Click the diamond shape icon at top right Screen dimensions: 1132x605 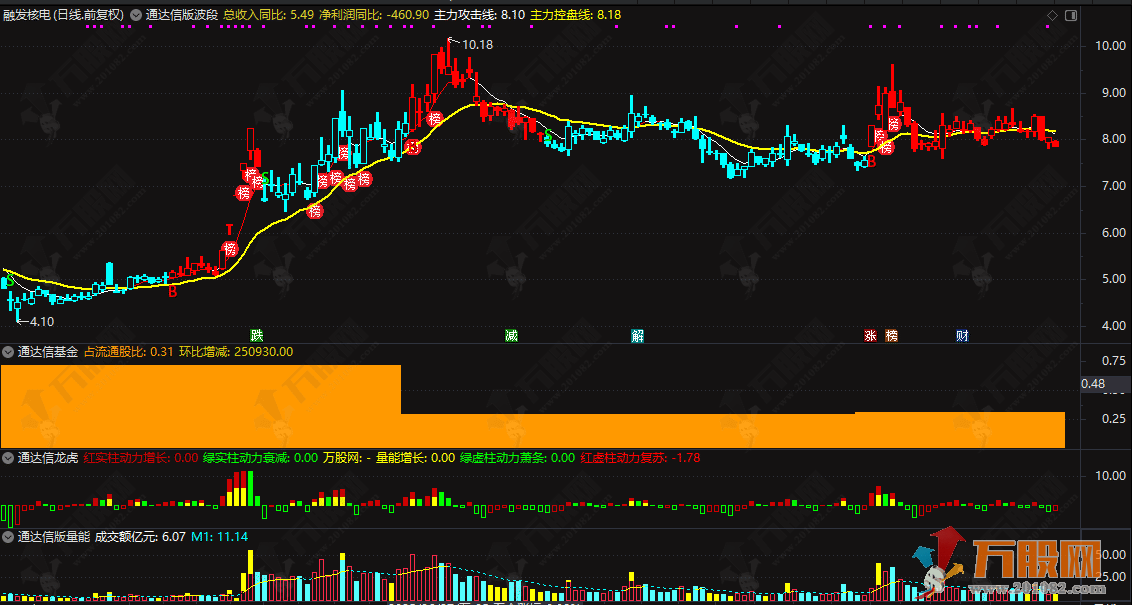[x=1051, y=15]
